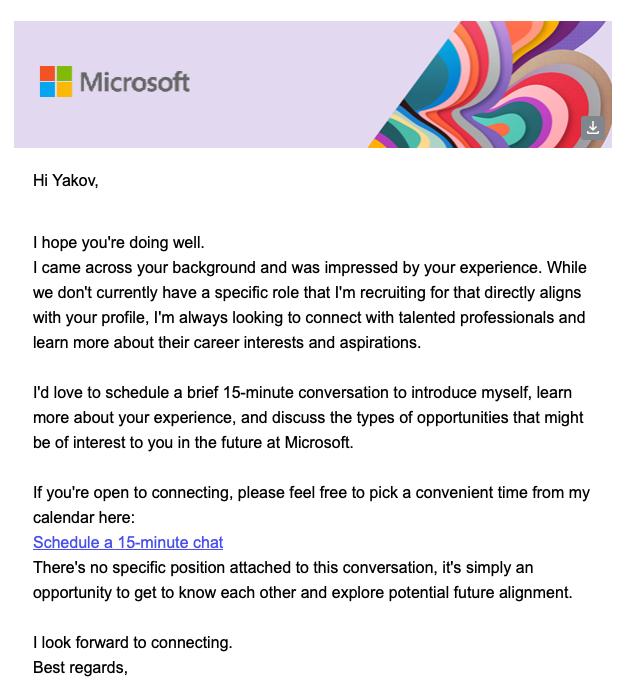Image resolution: width=627 pixels, height=689 pixels.
Task: Click the Best regards closing line
Action: coord(80,667)
